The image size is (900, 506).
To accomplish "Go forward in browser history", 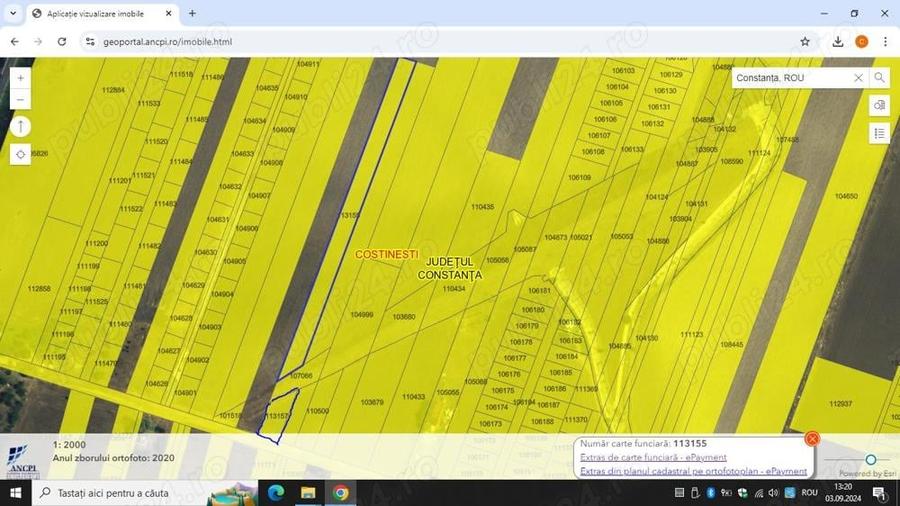I will point(38,42).
